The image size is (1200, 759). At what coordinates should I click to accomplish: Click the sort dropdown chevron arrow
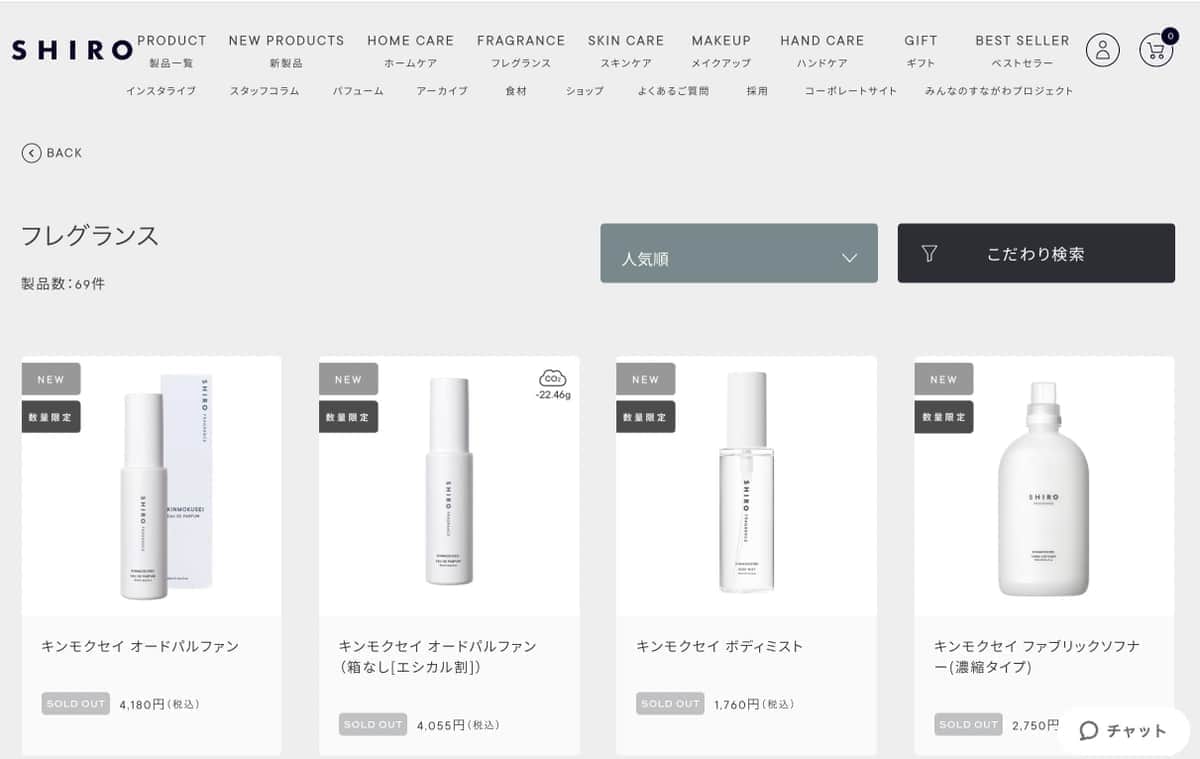coord(849,258)
